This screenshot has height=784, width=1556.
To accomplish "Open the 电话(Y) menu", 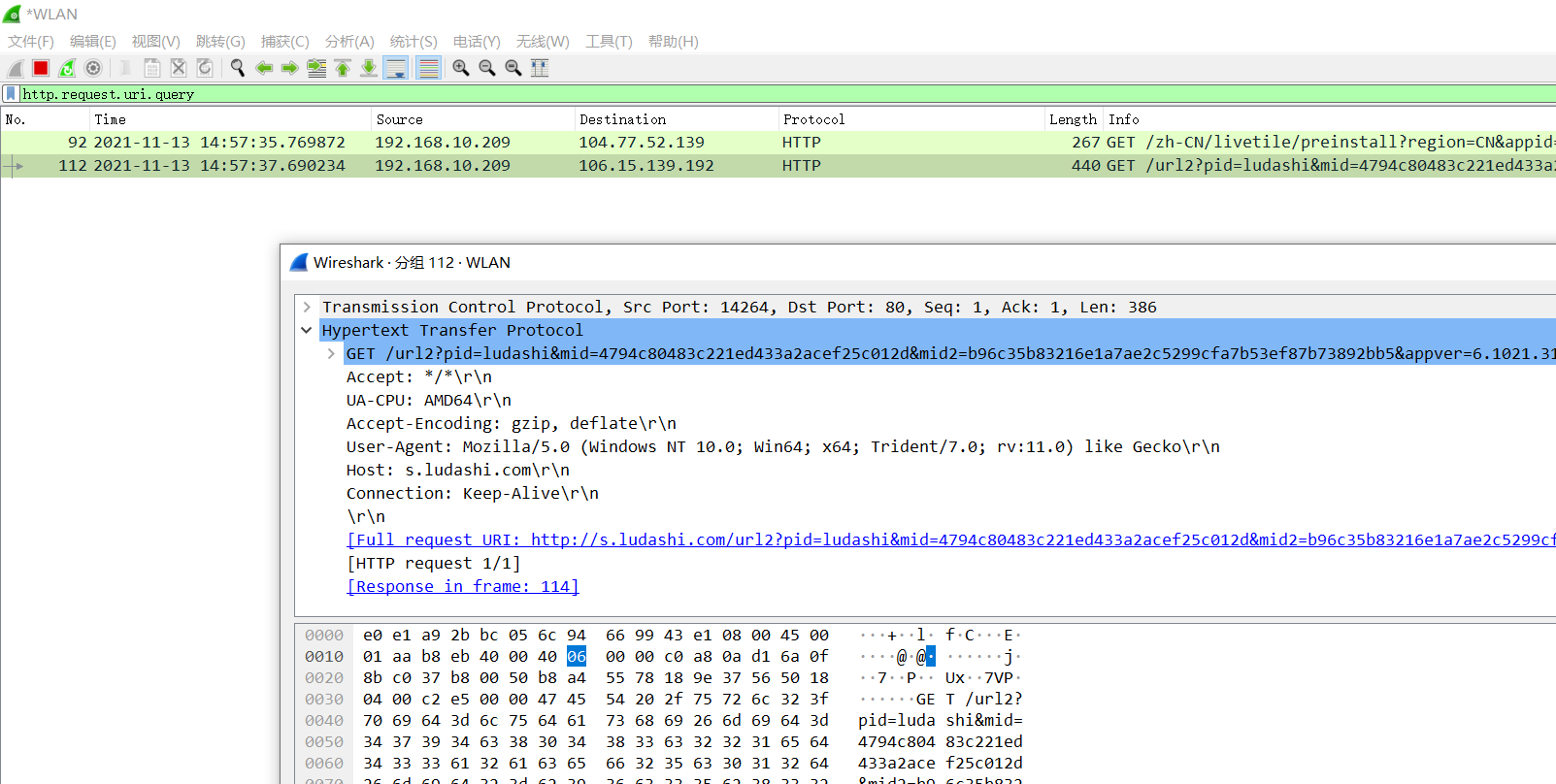I will (477, 42).
